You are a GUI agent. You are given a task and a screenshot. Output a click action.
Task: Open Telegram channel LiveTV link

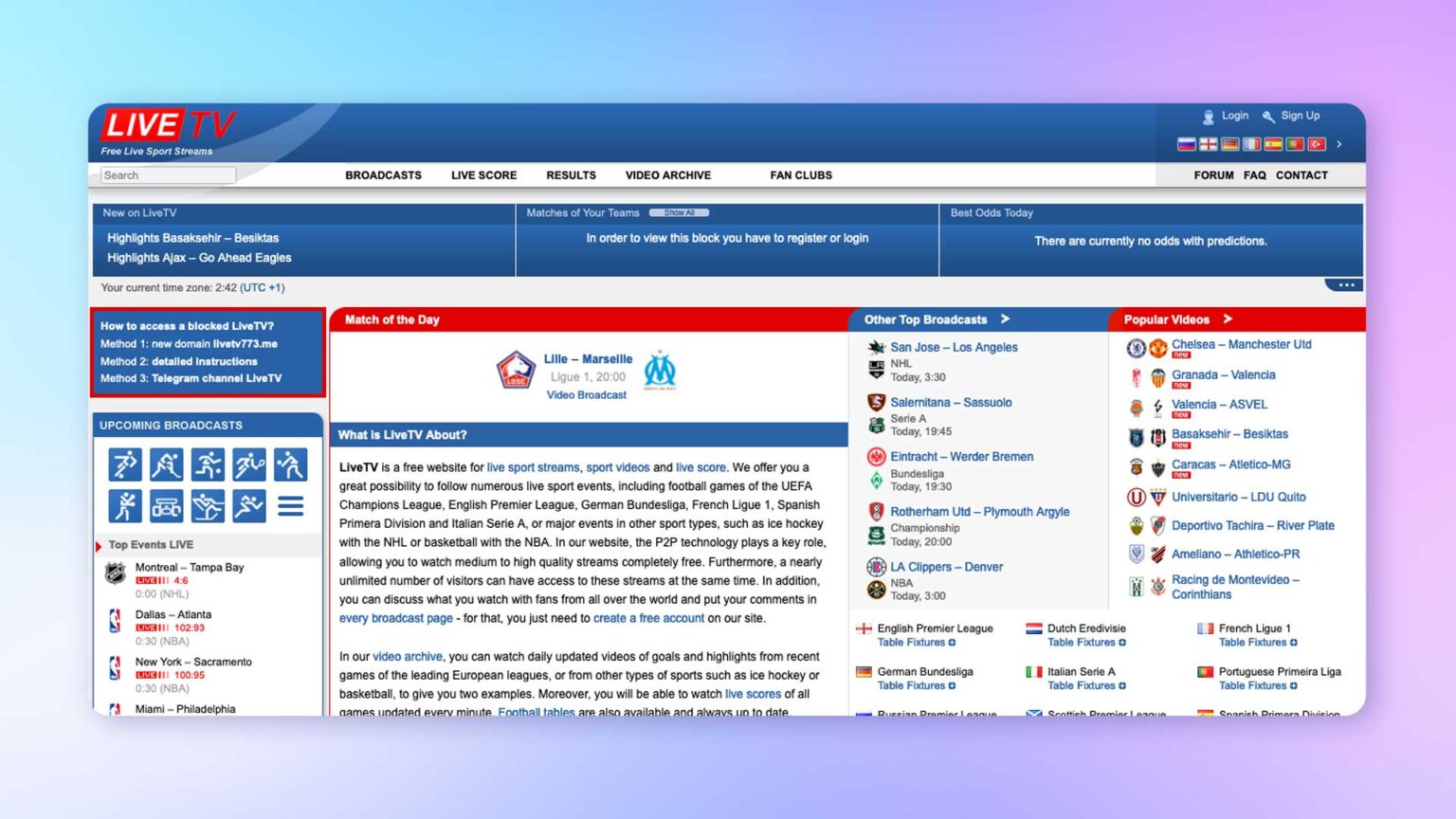216,378
